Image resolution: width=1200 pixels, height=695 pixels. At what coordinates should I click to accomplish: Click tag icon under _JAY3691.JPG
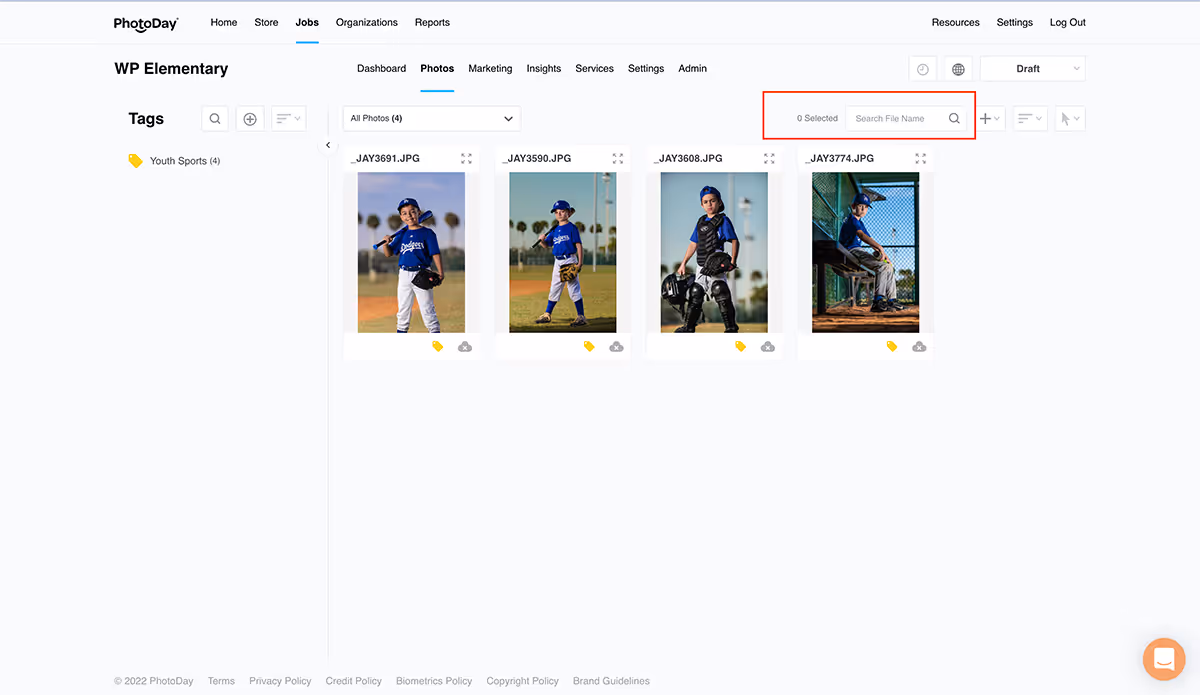click(438, 346)
